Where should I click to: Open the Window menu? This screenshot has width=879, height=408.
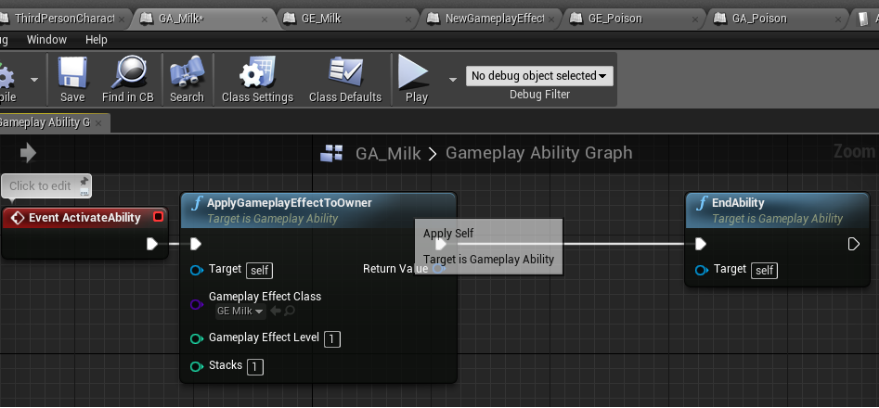click(x=47, y=40)
